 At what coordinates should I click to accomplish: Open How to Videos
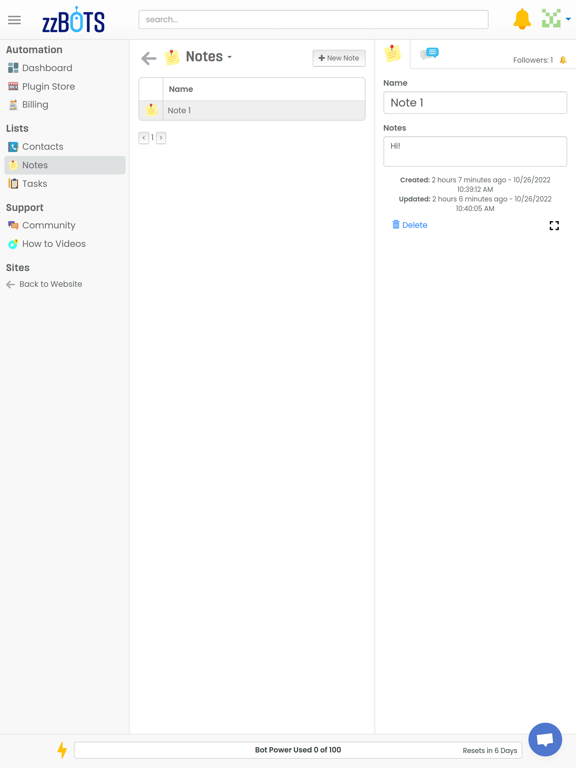[53, 244]
